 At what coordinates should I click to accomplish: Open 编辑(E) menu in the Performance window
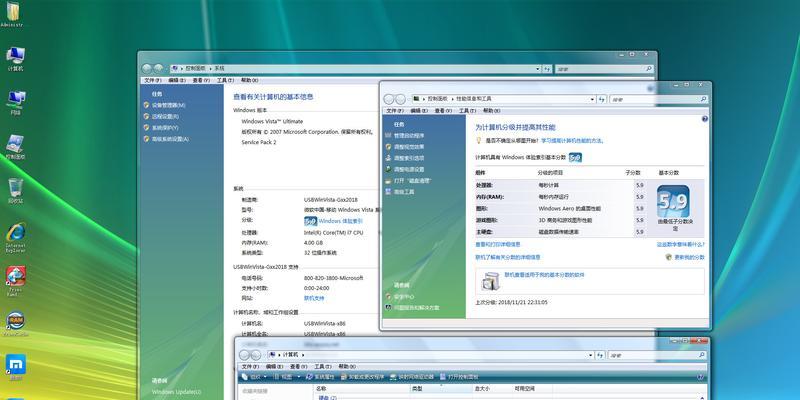tap(419, 111)
